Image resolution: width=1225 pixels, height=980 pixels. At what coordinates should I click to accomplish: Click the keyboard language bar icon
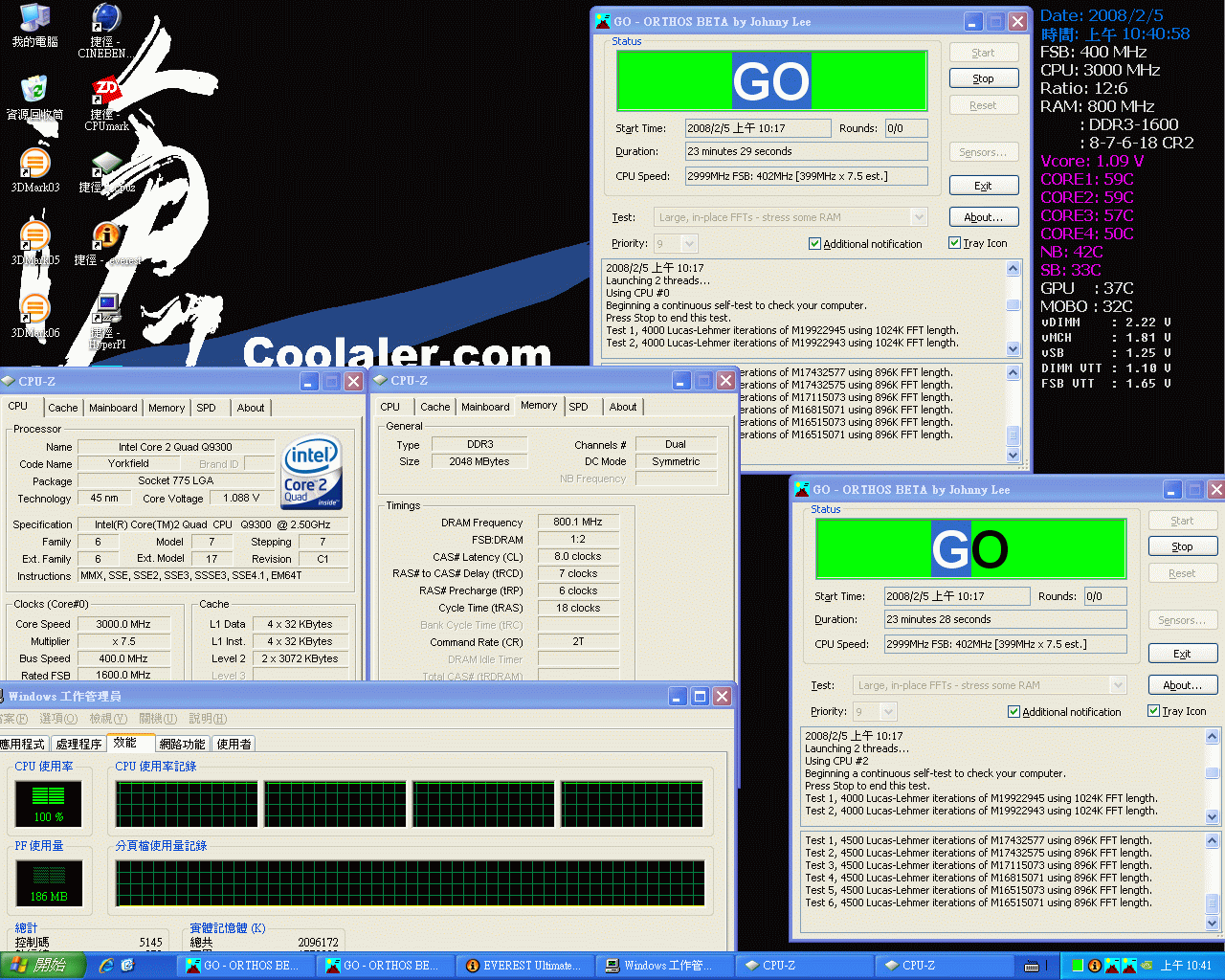pos(1032,966)
